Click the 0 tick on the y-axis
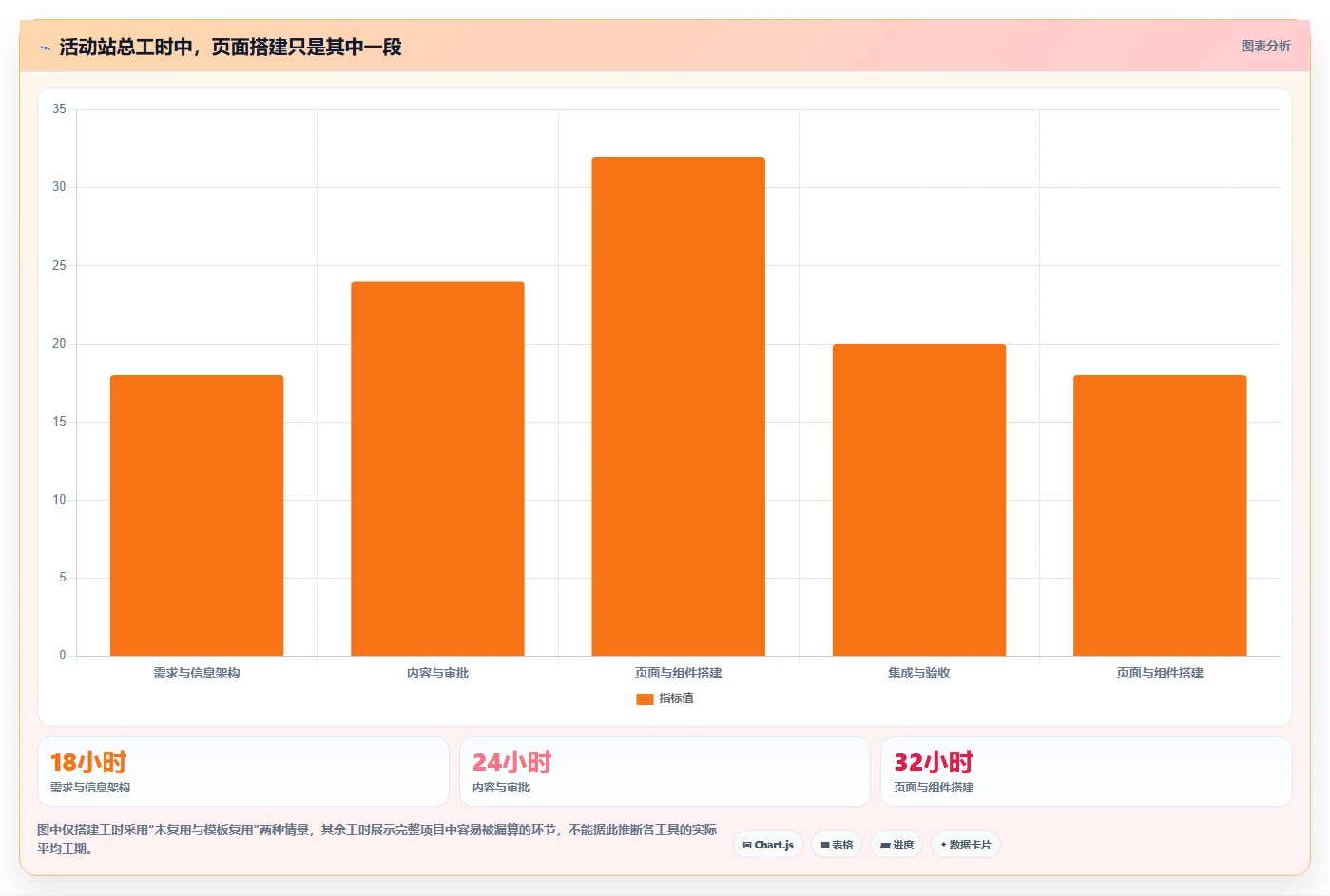The width and height of the screenshot is (1330, 896). tap(63, 655)
